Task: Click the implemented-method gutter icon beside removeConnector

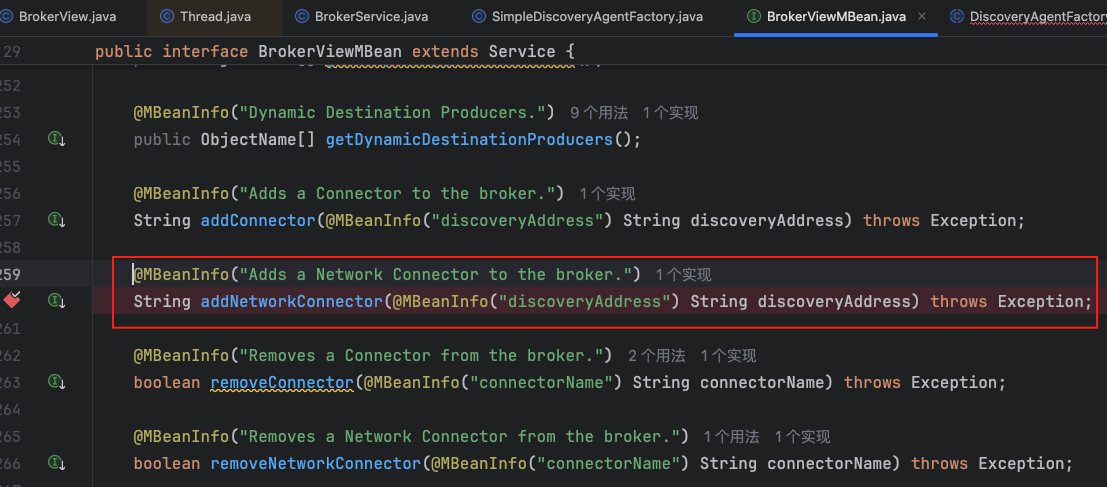Action: [57, 382]
